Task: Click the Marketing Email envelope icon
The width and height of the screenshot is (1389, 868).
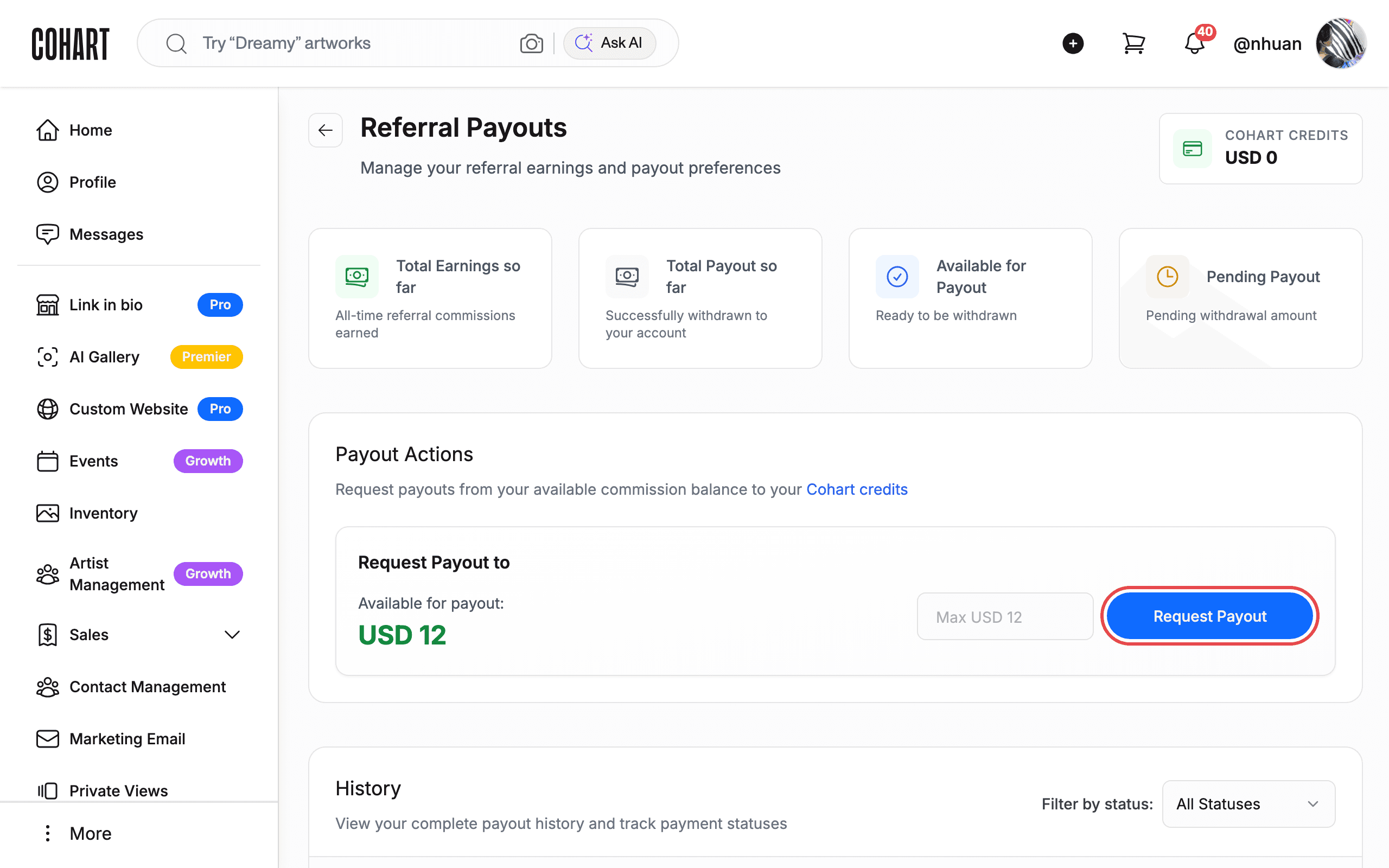Action: click(x=48, y=739)
